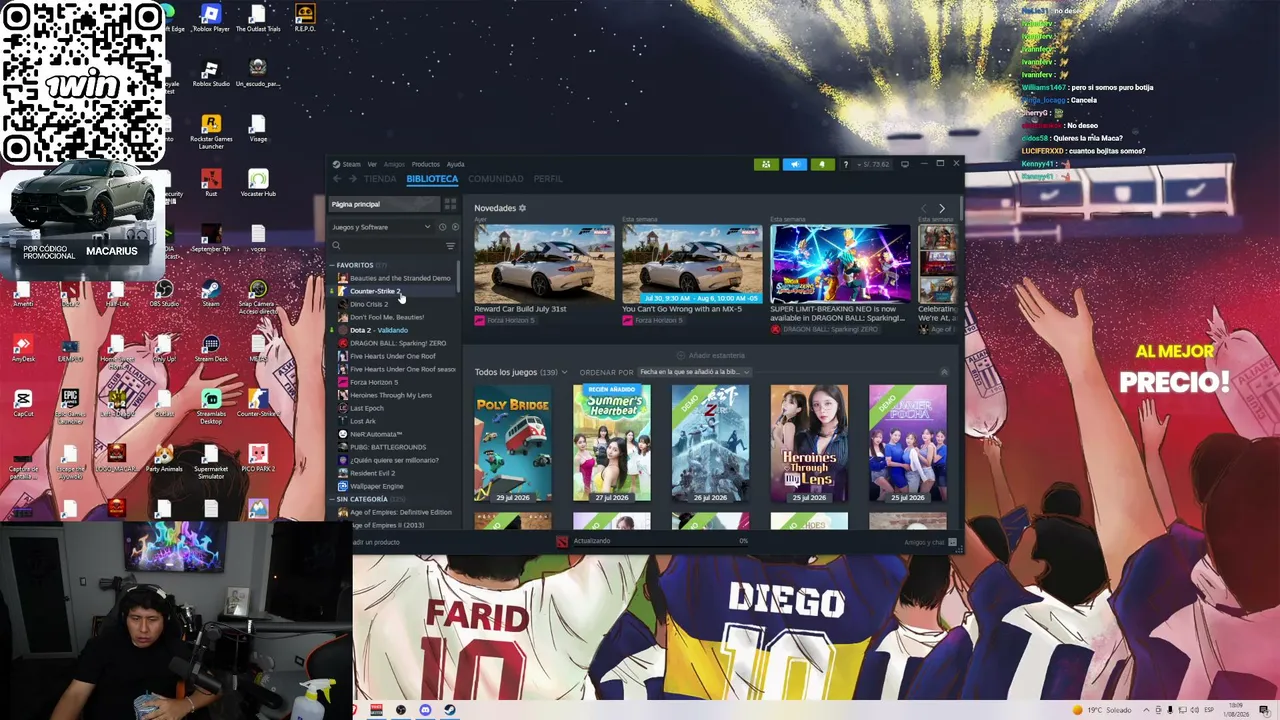
Task: Click Añadir estantería
Action: 710,355
